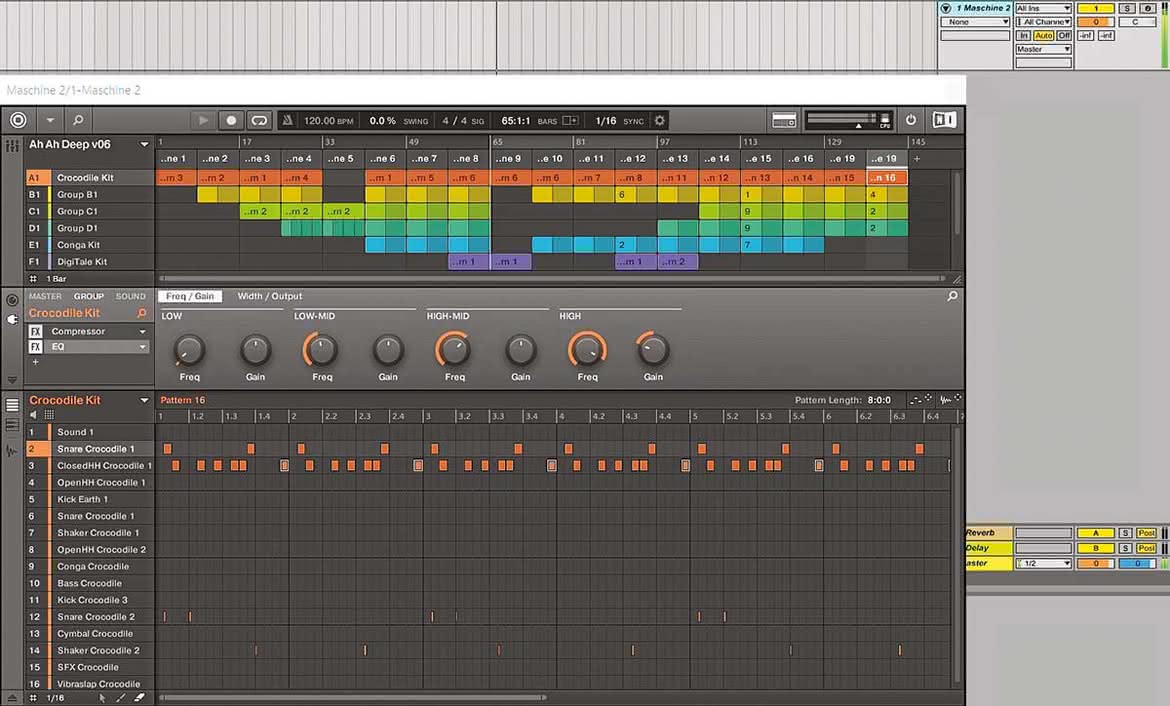
Task: Select the pencil paint tool in the footer
Action: [x=121, y=698]
